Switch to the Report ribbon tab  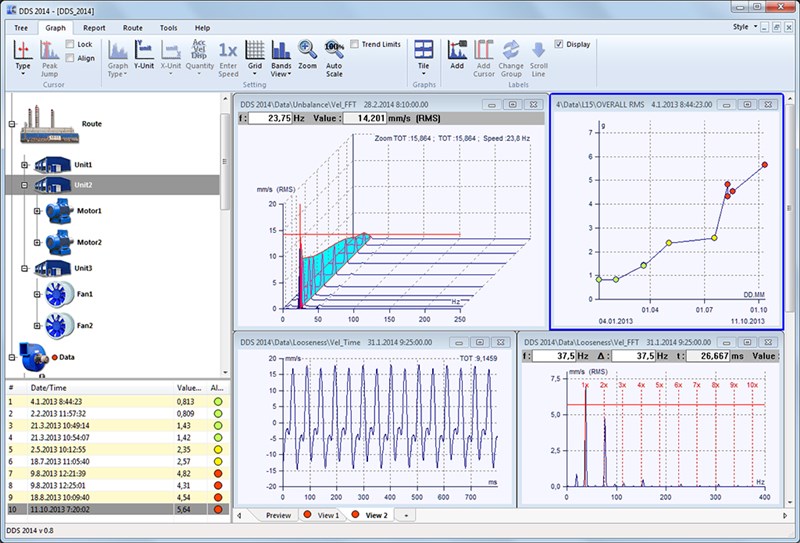[94, 28]
